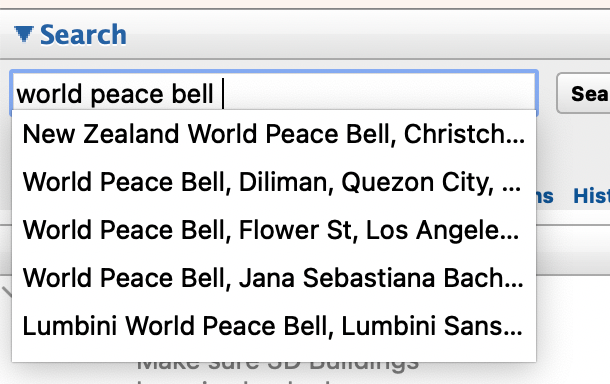Select New Zealand World Peace Bell suggestion
The width and height of the screenshot is (610, 384).
click(274, 134)
